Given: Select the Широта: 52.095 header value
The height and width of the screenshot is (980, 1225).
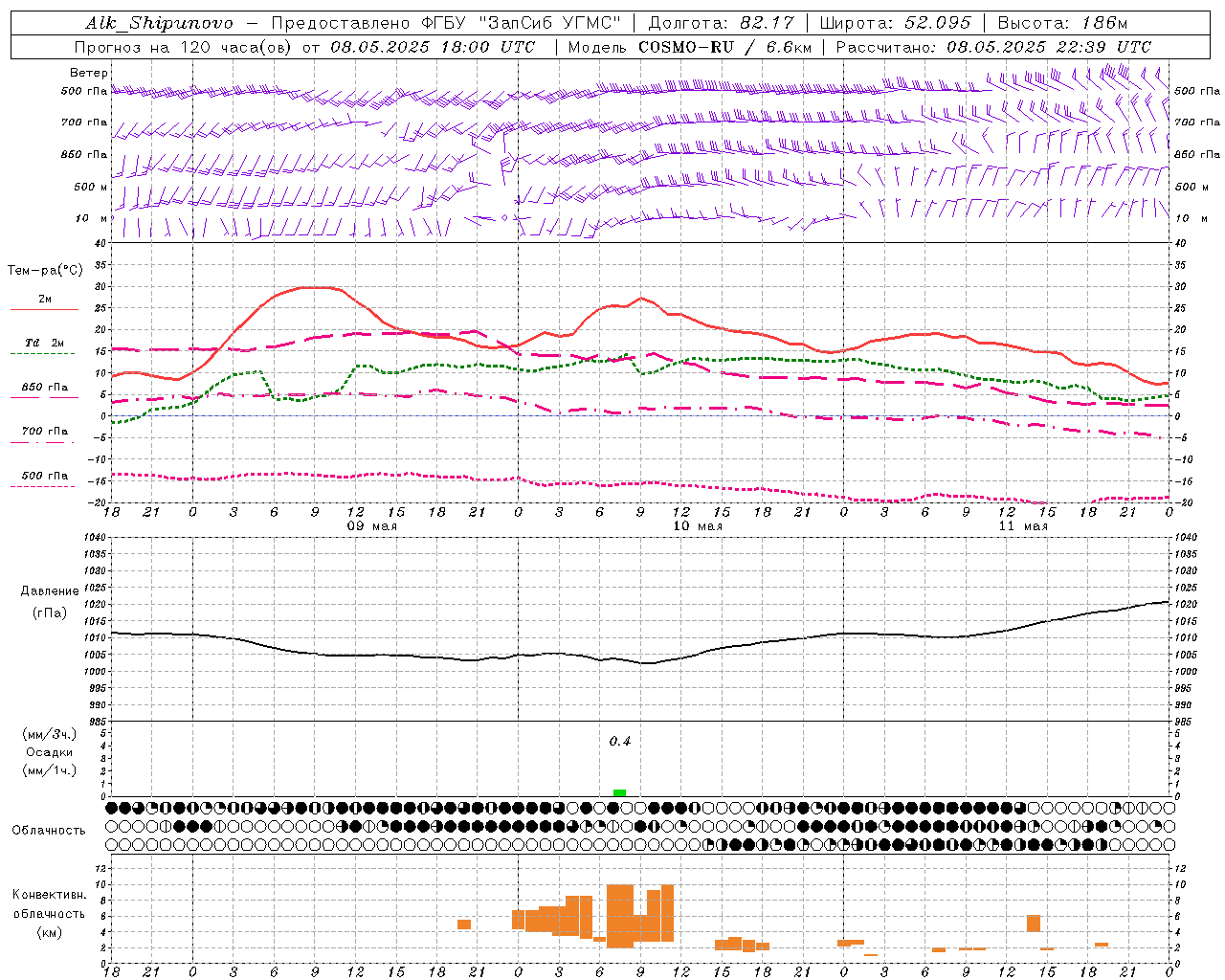Looking at the screenshot, I should tap(895, 23).
